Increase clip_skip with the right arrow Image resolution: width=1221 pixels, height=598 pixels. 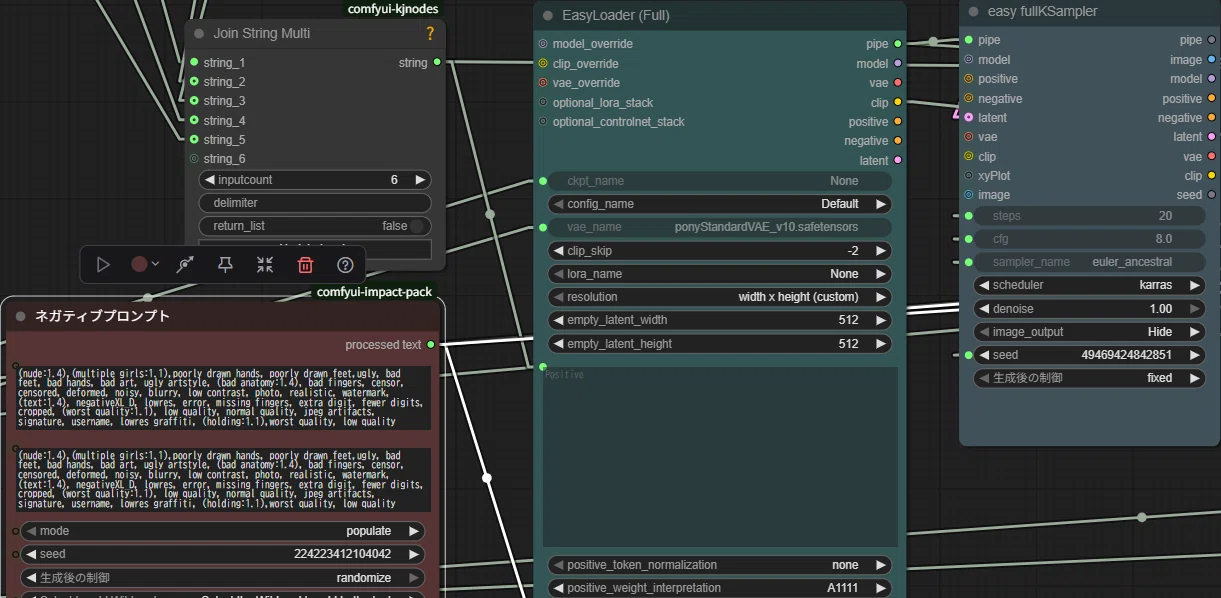pyautogui.click(x=881, y=250)
